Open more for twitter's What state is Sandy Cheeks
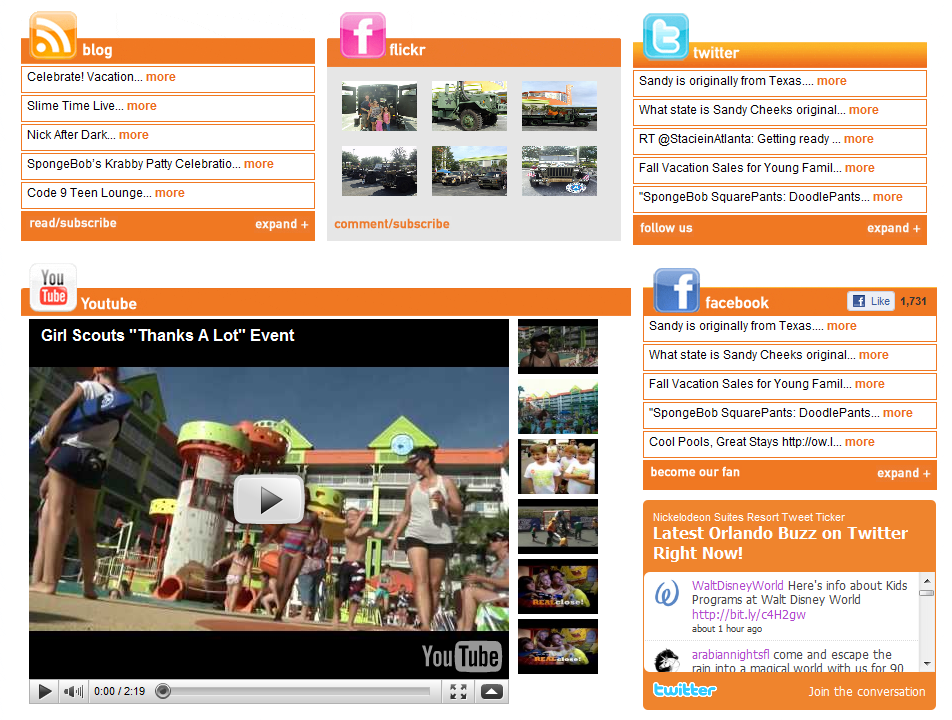The width and height of the screenshot is (952, 720). click(x=864, y=110)
